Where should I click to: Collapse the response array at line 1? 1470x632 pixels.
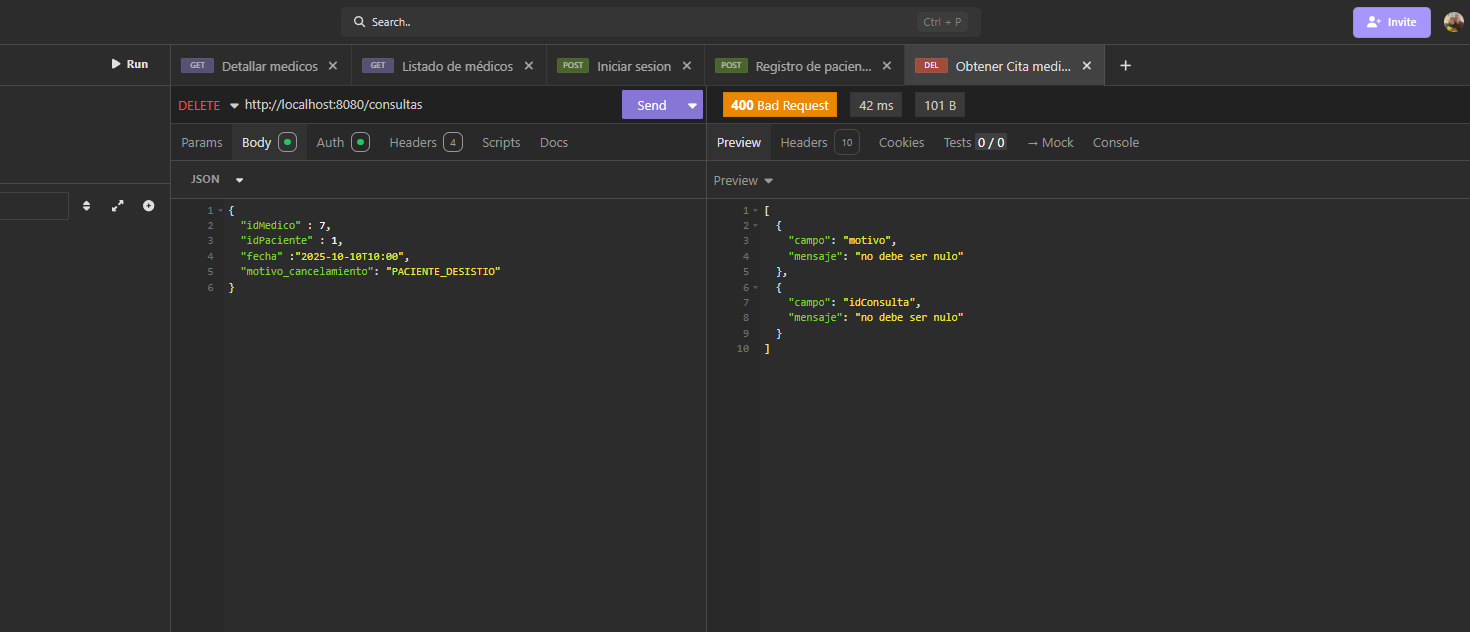(756, 211)
